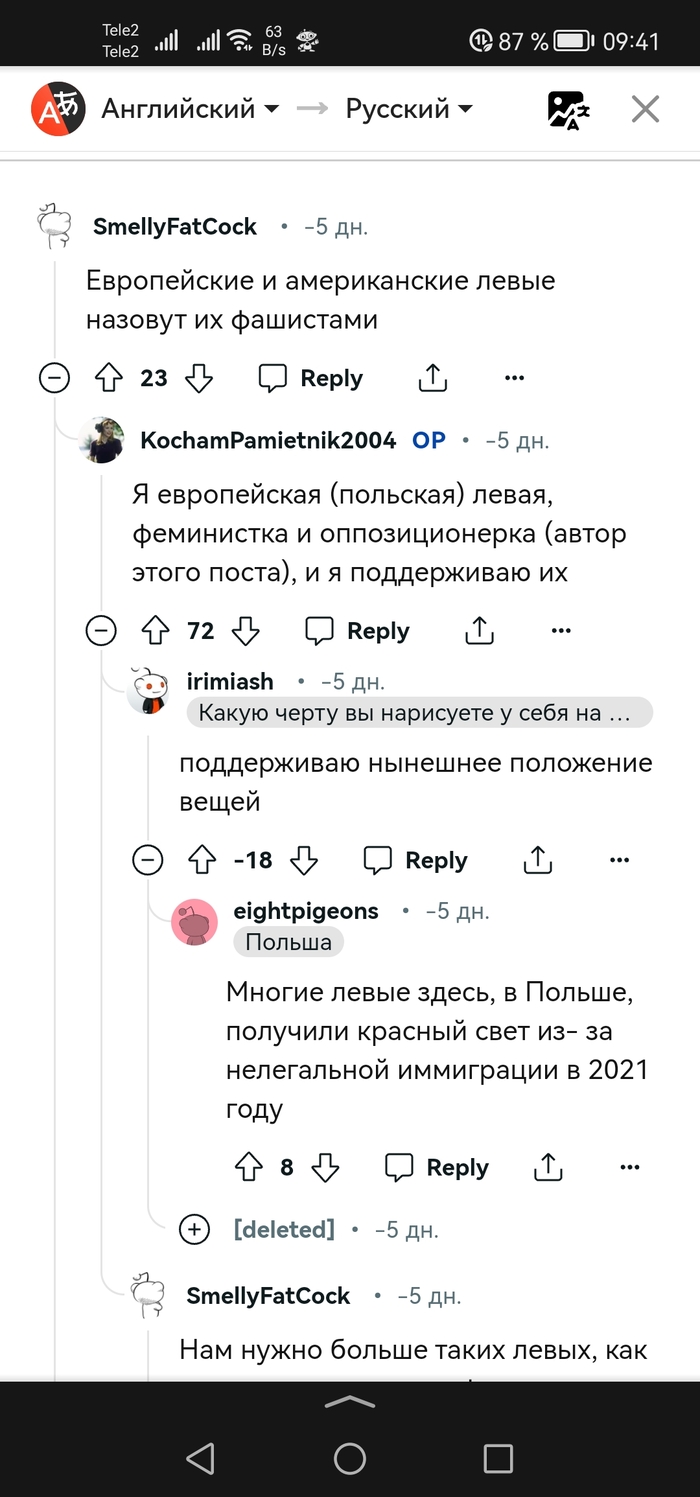Open KochamPamietnik2004 user profile
This screenshot has height=1497, width=700.
(268, 440)
